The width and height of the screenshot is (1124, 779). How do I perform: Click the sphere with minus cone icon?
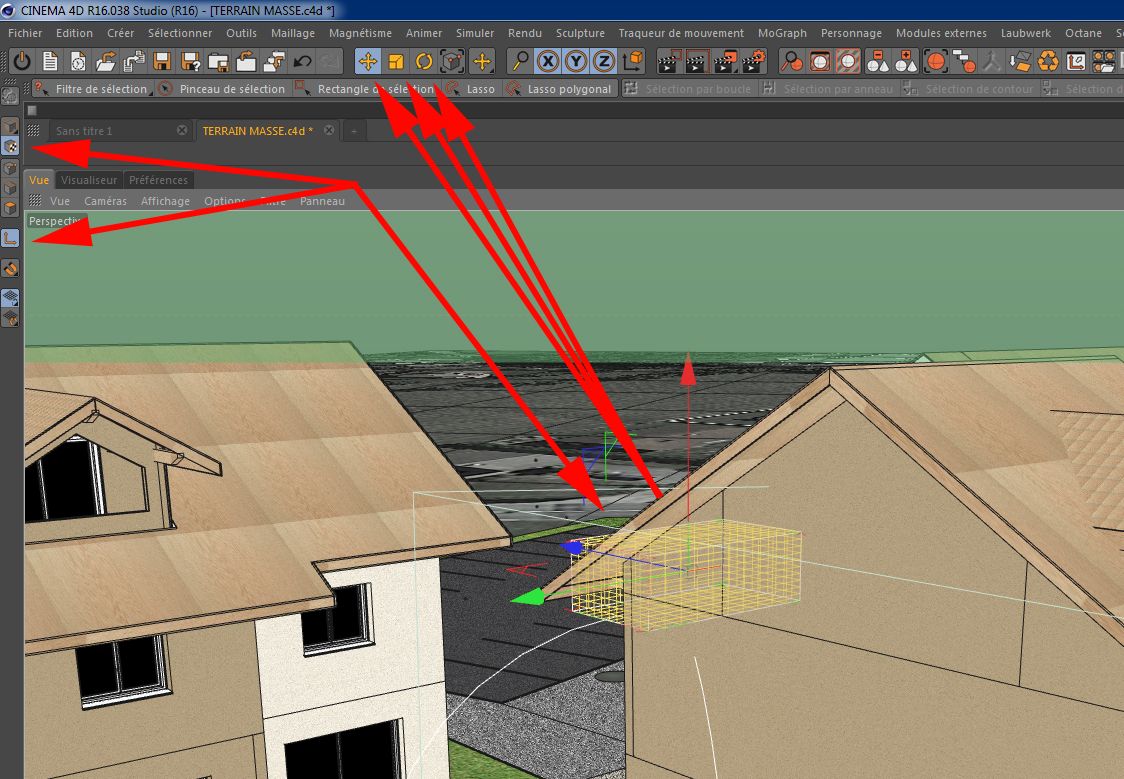[877, 62]
